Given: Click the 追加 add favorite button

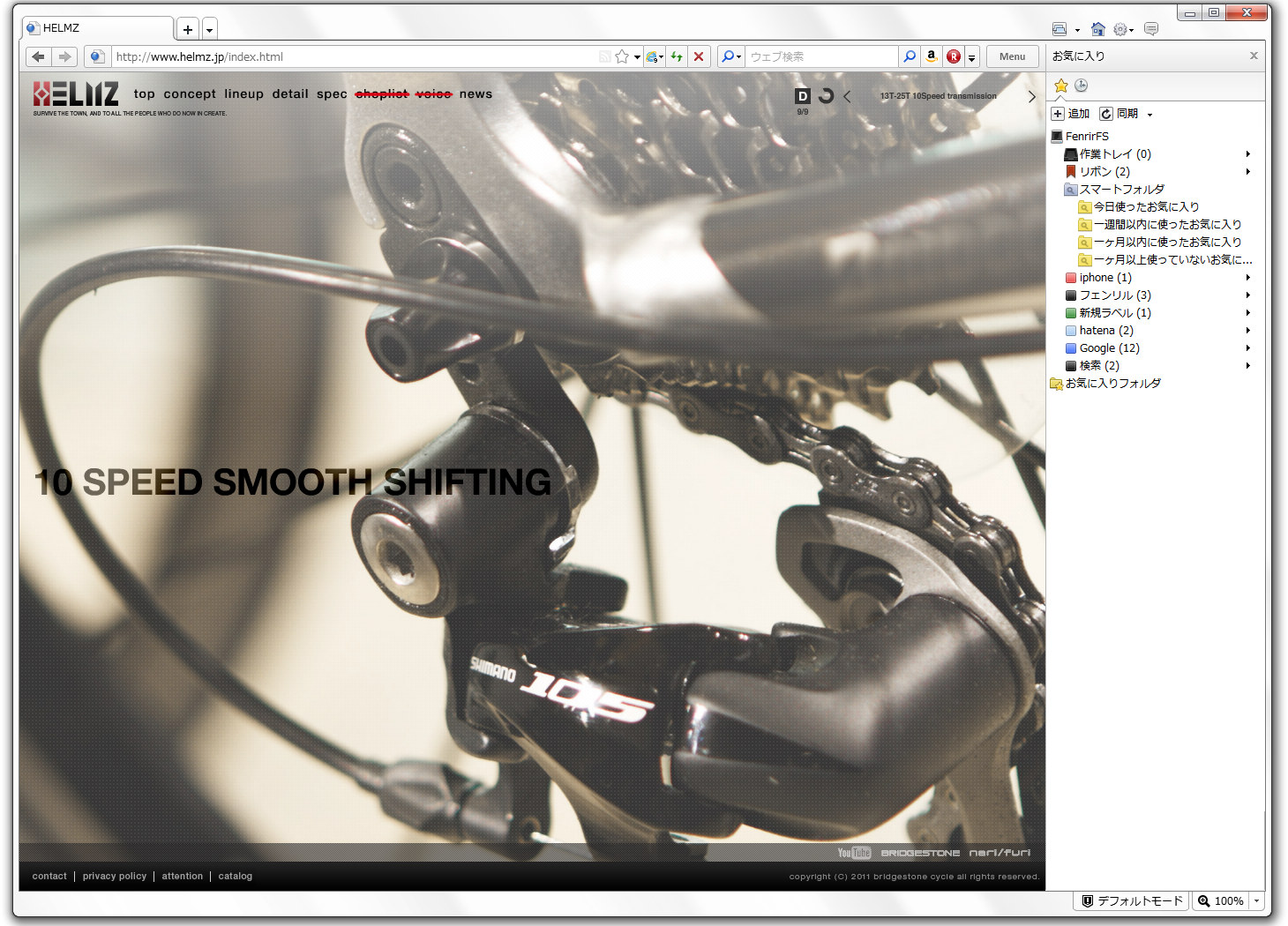Looking at the screenshot, I should (x=1071, y=114).
